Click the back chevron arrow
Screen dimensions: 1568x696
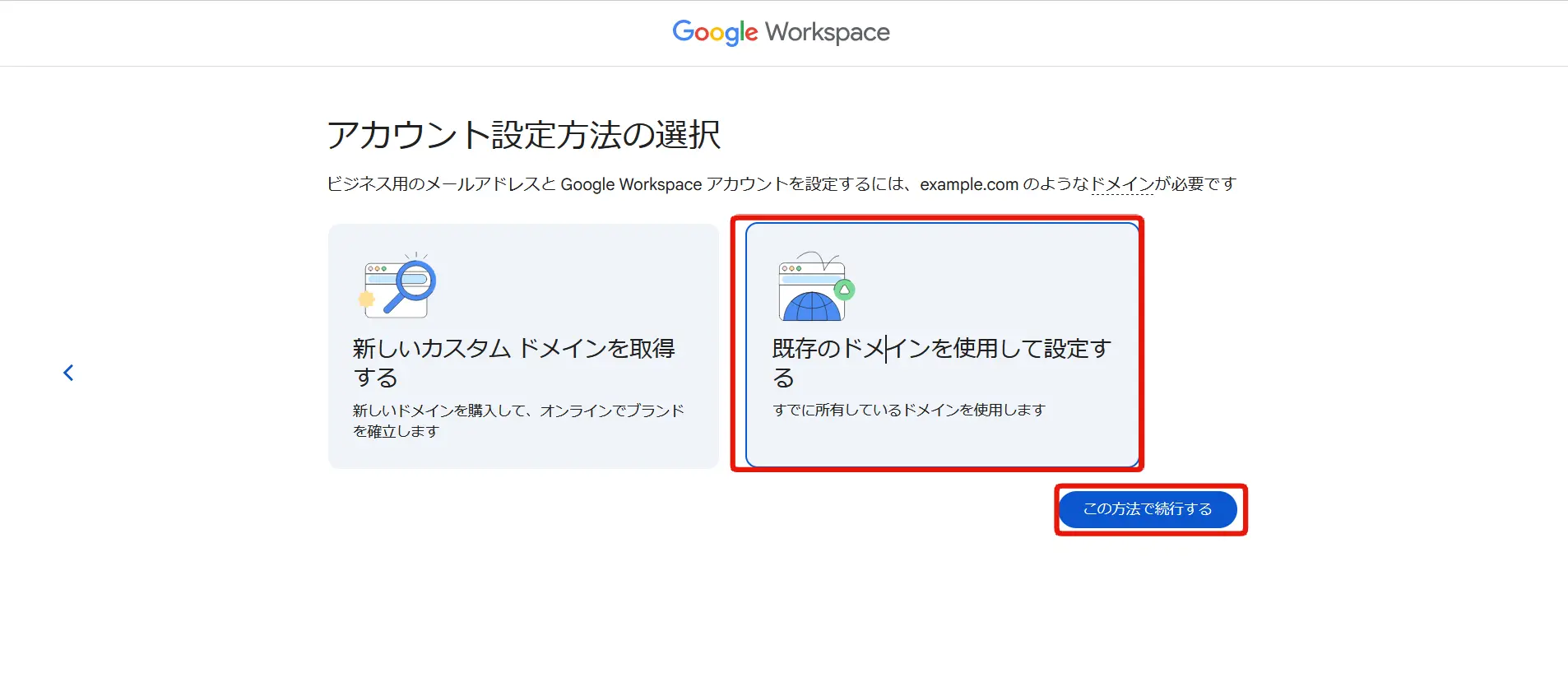(68, 373)
